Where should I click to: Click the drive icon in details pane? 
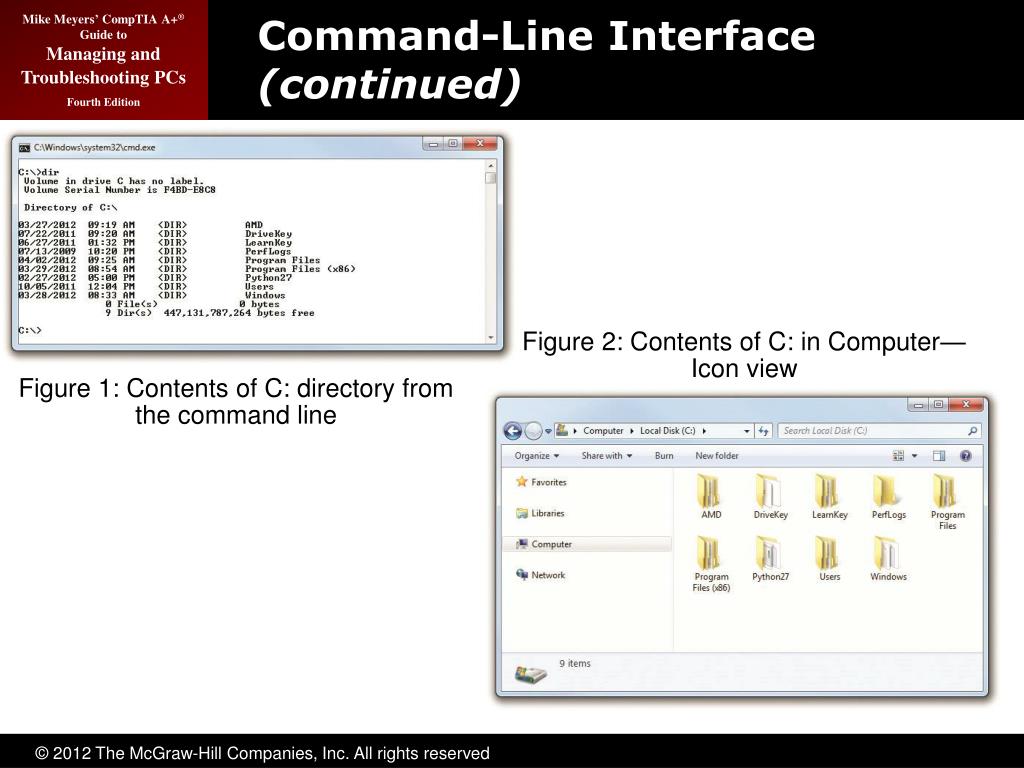[531, 674]
